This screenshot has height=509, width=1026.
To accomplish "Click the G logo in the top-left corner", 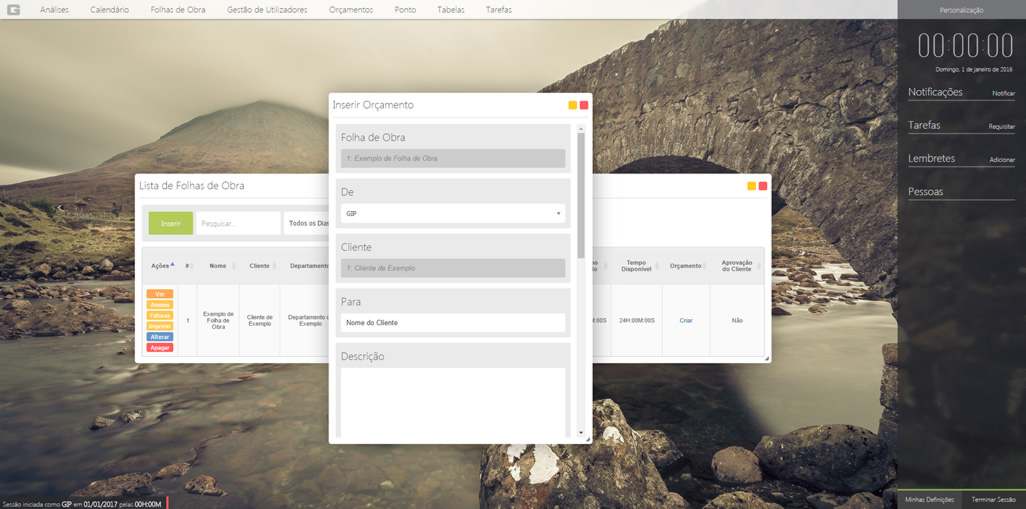I will pyautogui.click(x=13, y=10).
